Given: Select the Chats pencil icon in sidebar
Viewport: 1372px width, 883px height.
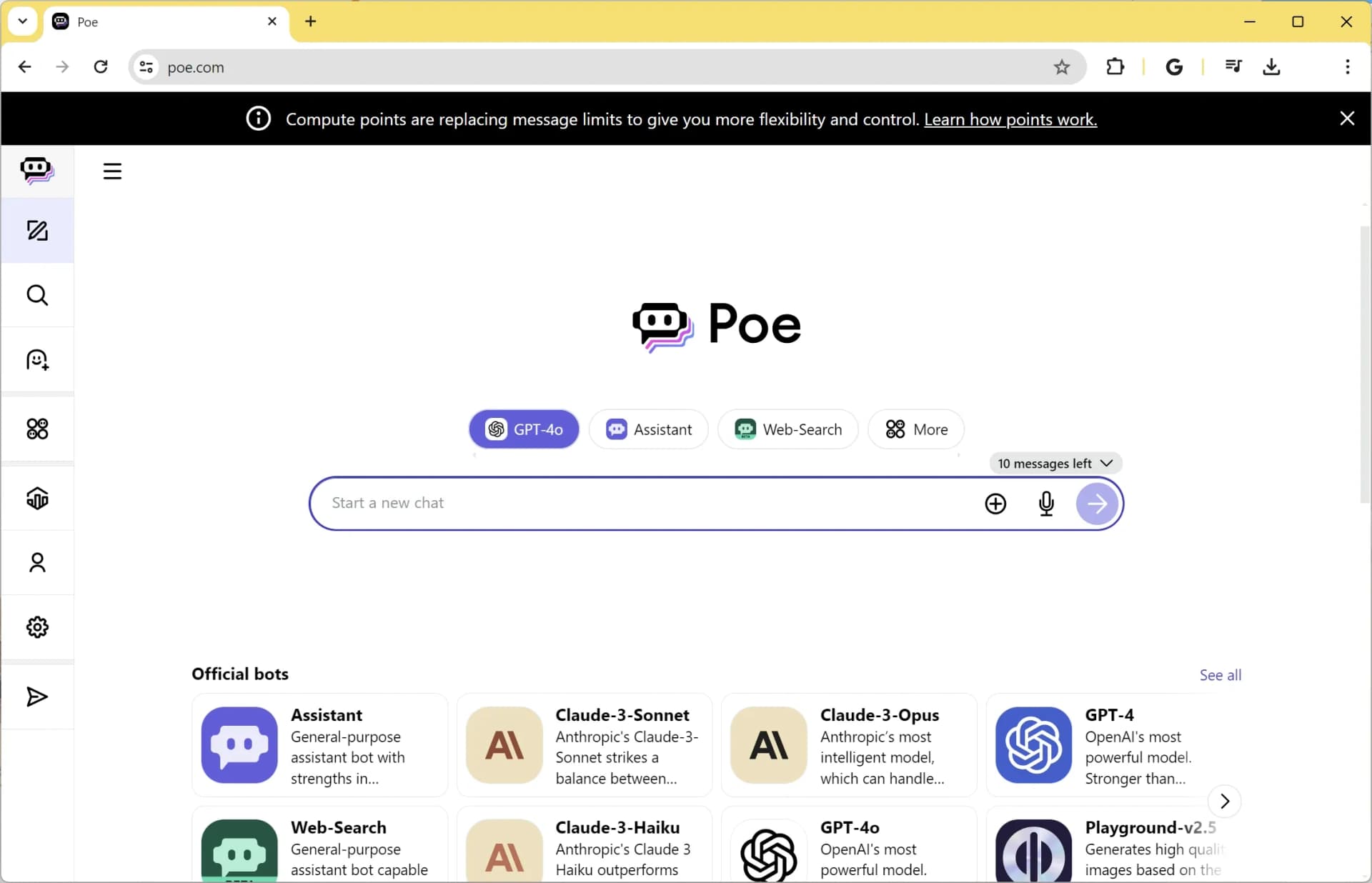Looking at the screenshot, I should tap(37, 230).
